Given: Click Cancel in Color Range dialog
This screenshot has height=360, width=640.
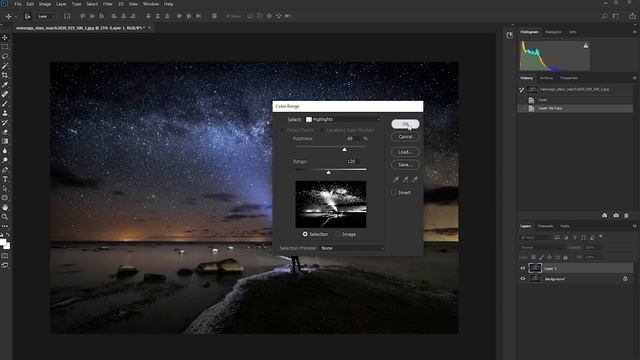Looking at the screenshot, I should pos(405,137).
